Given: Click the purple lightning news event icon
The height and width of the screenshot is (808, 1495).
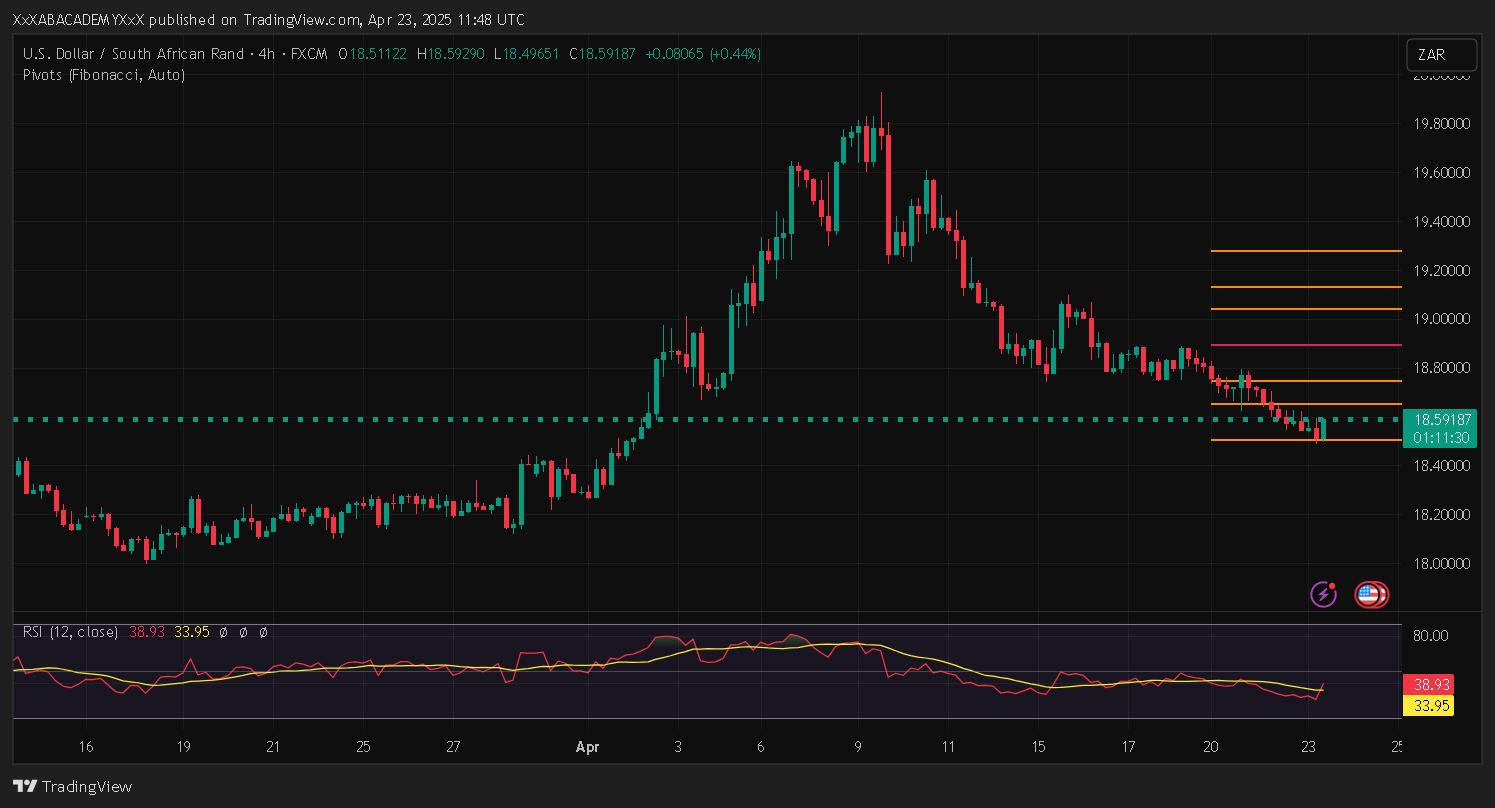Looking at the screenshot, I should [1324, 595].
